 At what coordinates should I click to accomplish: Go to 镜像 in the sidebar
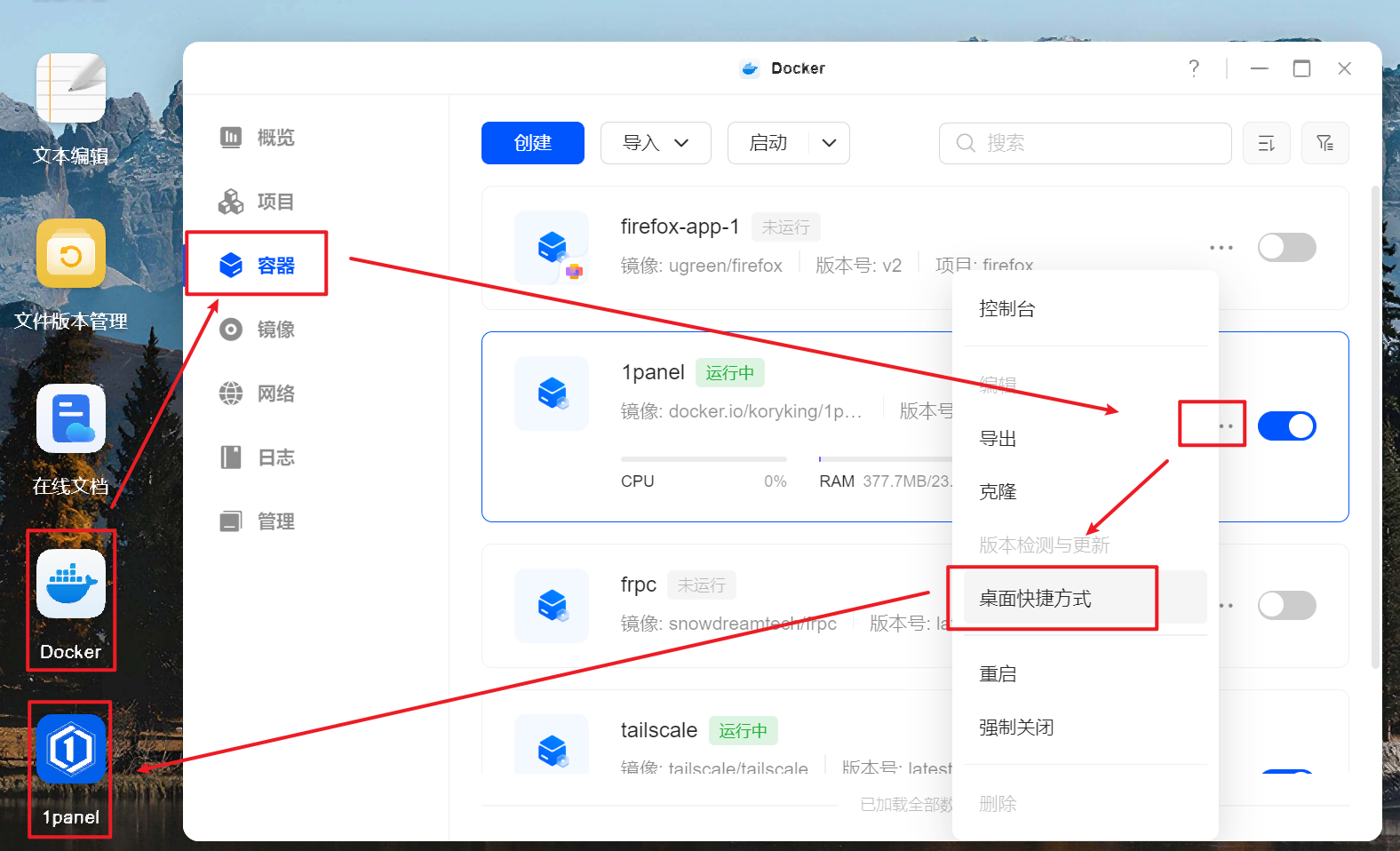click(x=275, y=330)
